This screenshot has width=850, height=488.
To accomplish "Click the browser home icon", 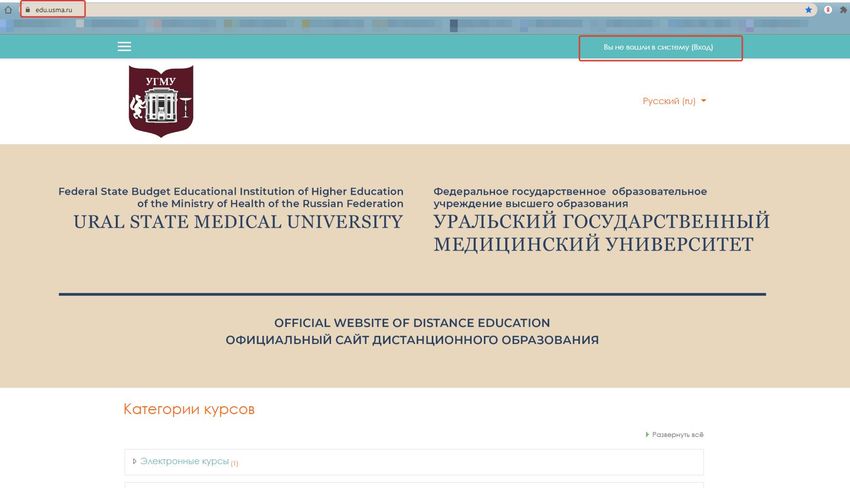I will tap(8, 10).
